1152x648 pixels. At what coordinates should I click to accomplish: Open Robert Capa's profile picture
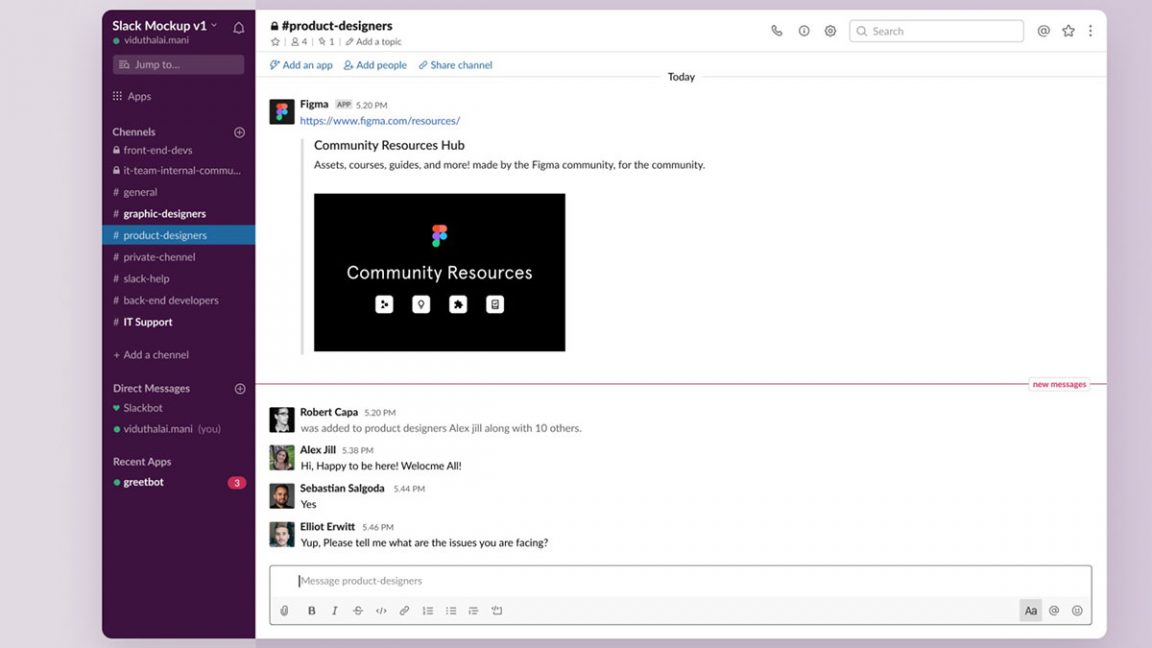click(x=282, y=420)
